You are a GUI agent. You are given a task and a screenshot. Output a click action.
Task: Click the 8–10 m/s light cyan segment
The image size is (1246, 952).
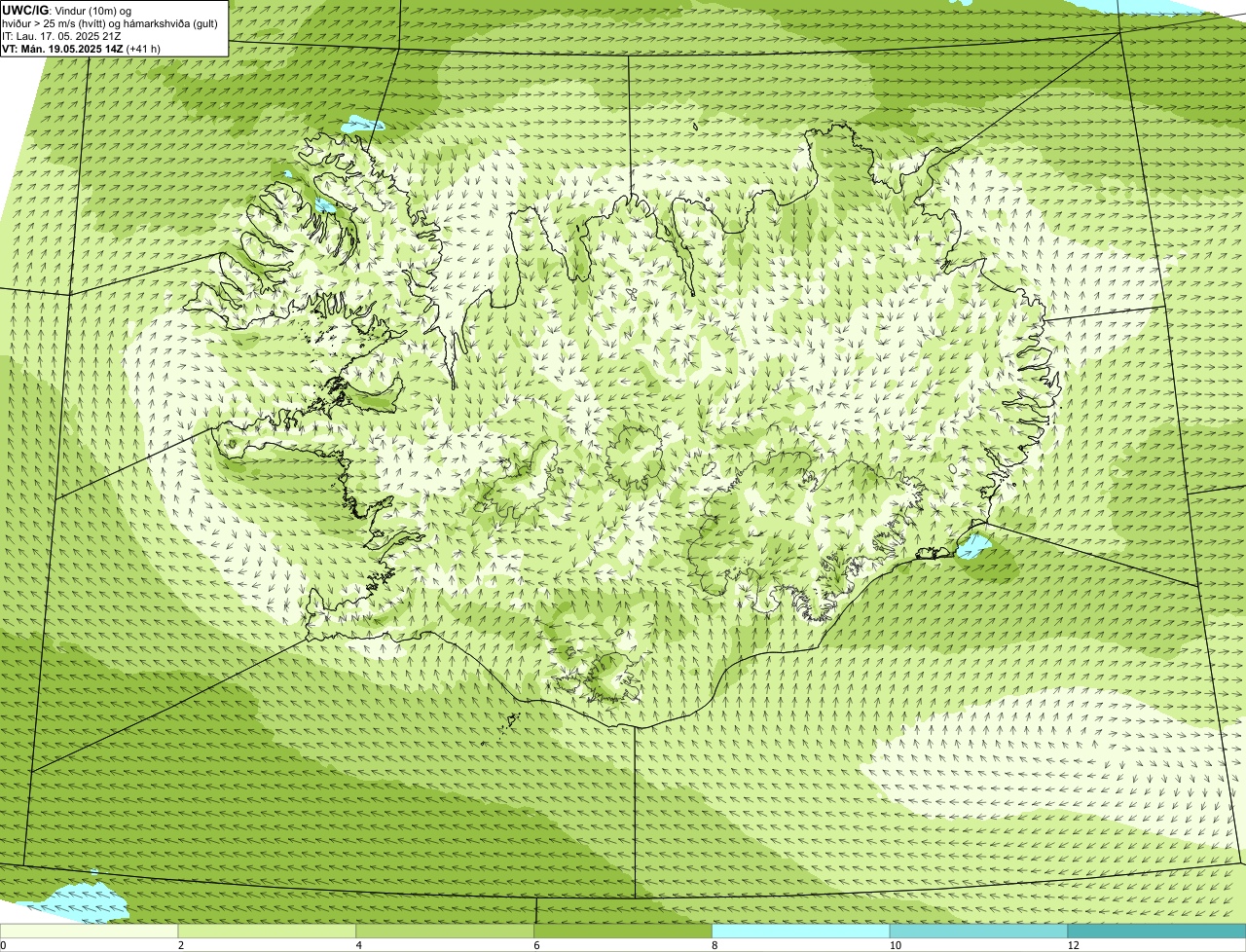(801, 932)
